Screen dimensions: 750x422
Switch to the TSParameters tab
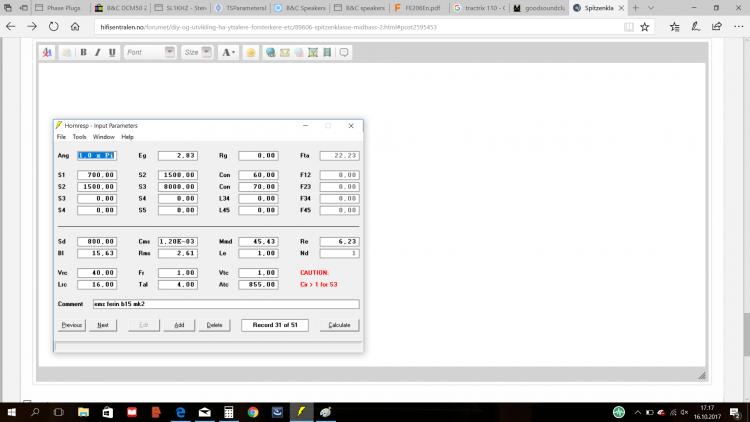241,8
